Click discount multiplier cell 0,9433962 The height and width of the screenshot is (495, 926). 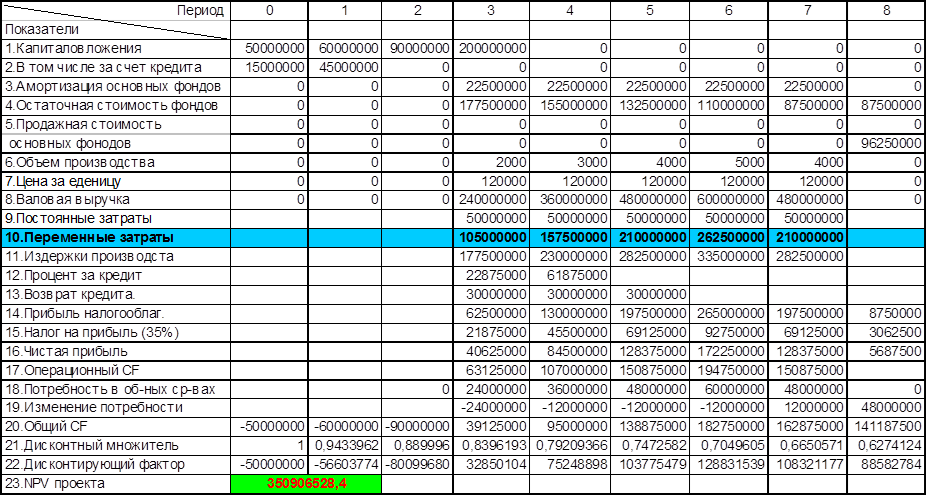click(345, 446)
